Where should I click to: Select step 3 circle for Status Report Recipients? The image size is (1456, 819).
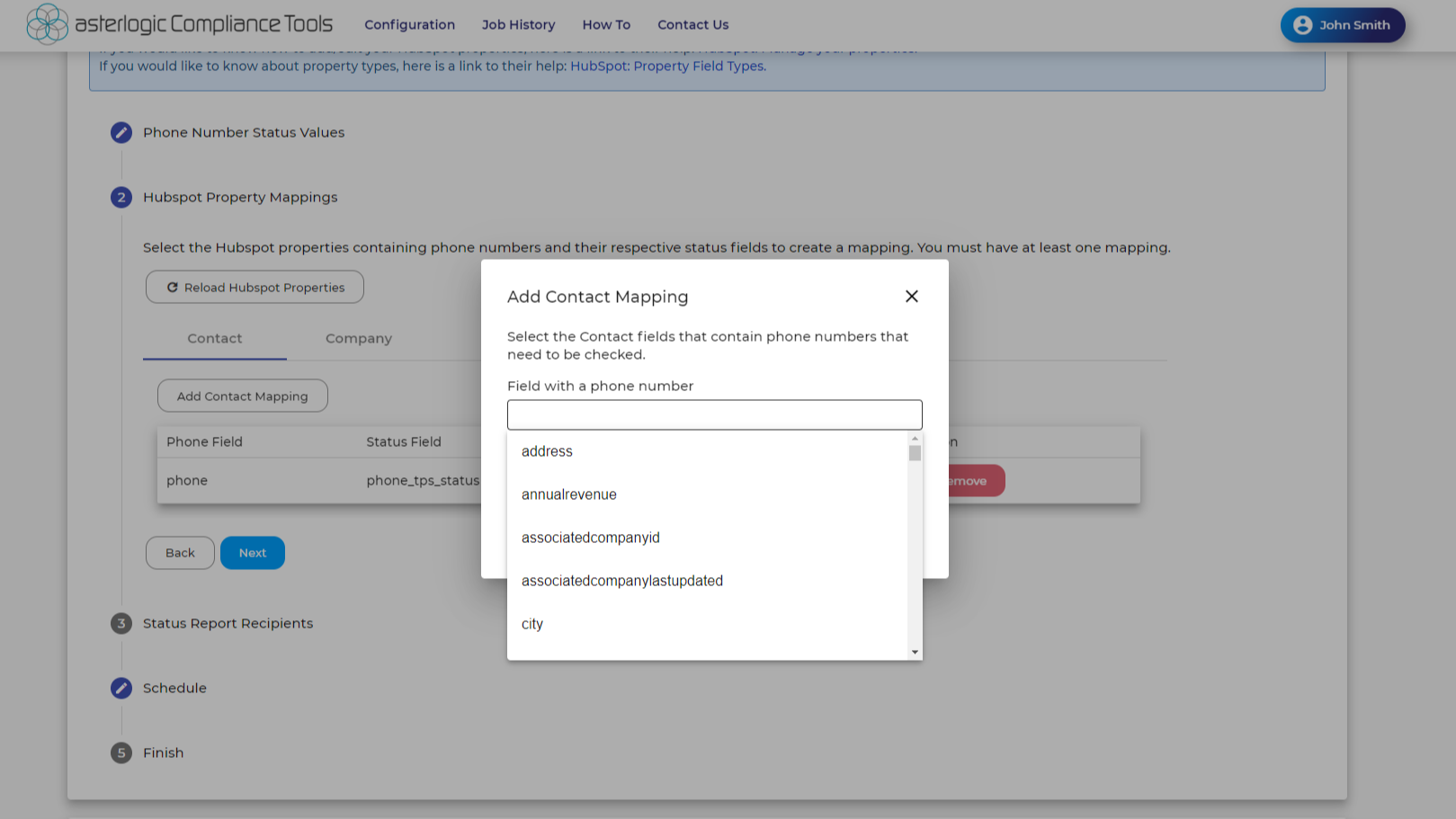pos(121,623)
